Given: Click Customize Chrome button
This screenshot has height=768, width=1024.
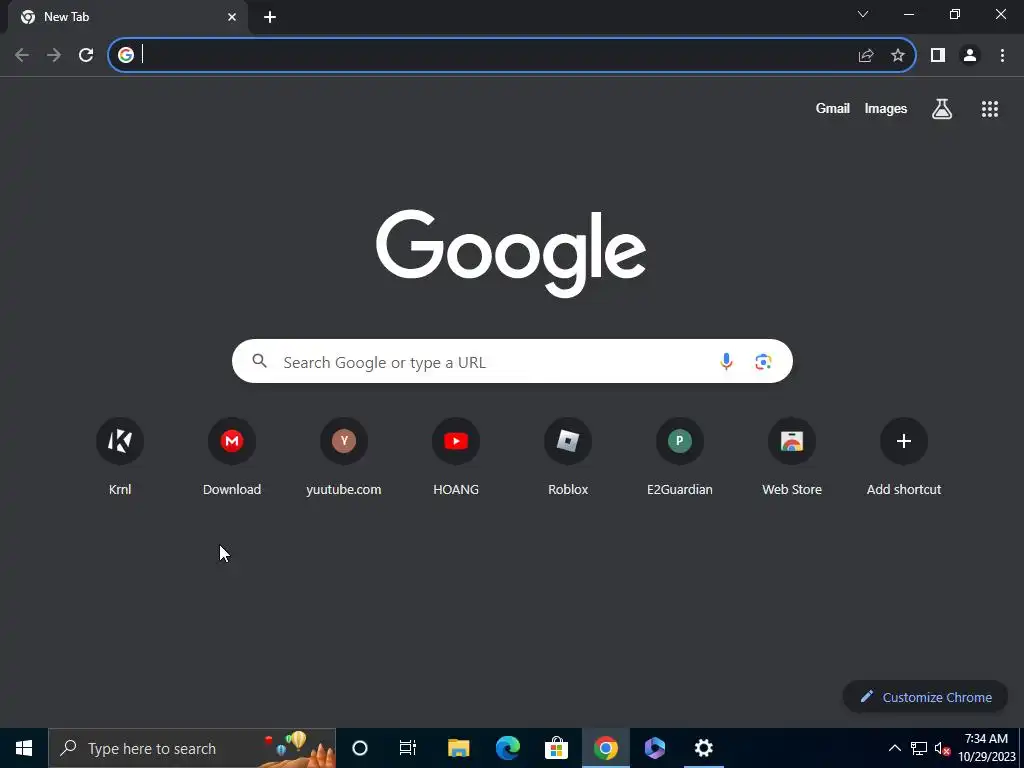Looking at the screenshot, I should click(925, 697).
